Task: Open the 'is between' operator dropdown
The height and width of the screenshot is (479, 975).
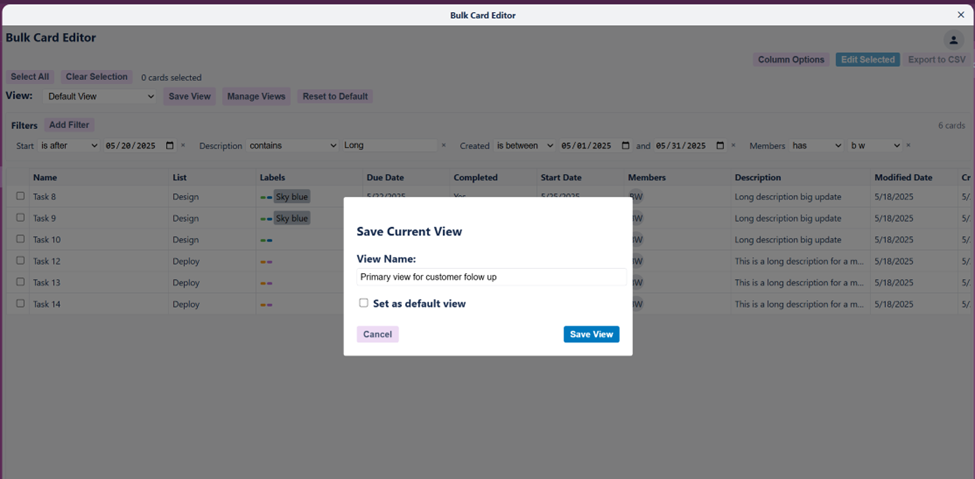Action: (524, 146)
